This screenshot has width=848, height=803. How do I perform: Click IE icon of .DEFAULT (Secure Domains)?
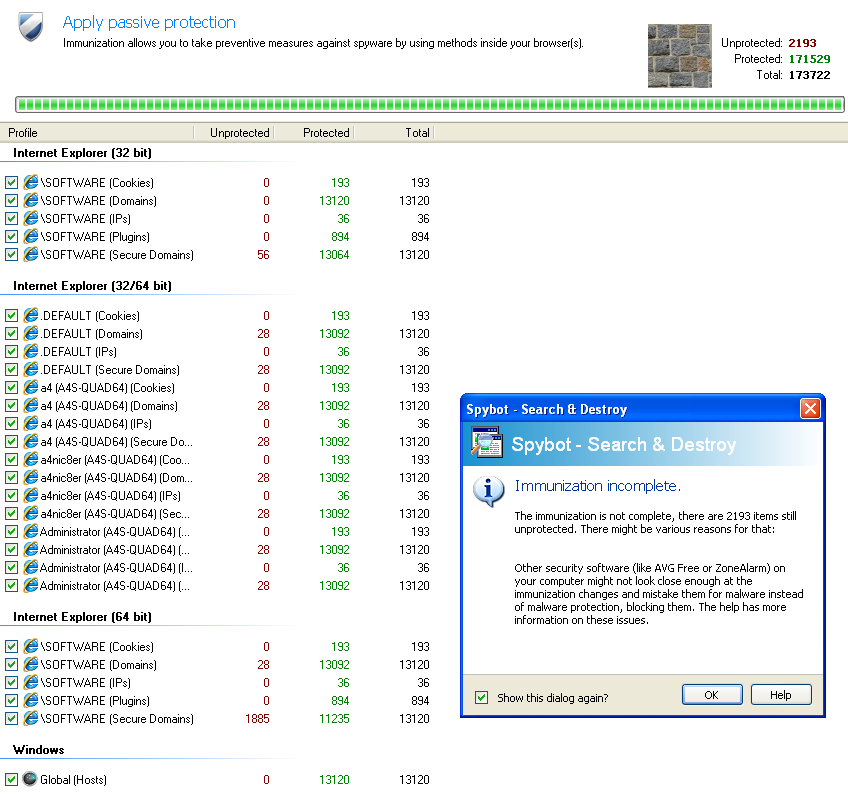tap(31, 369)
